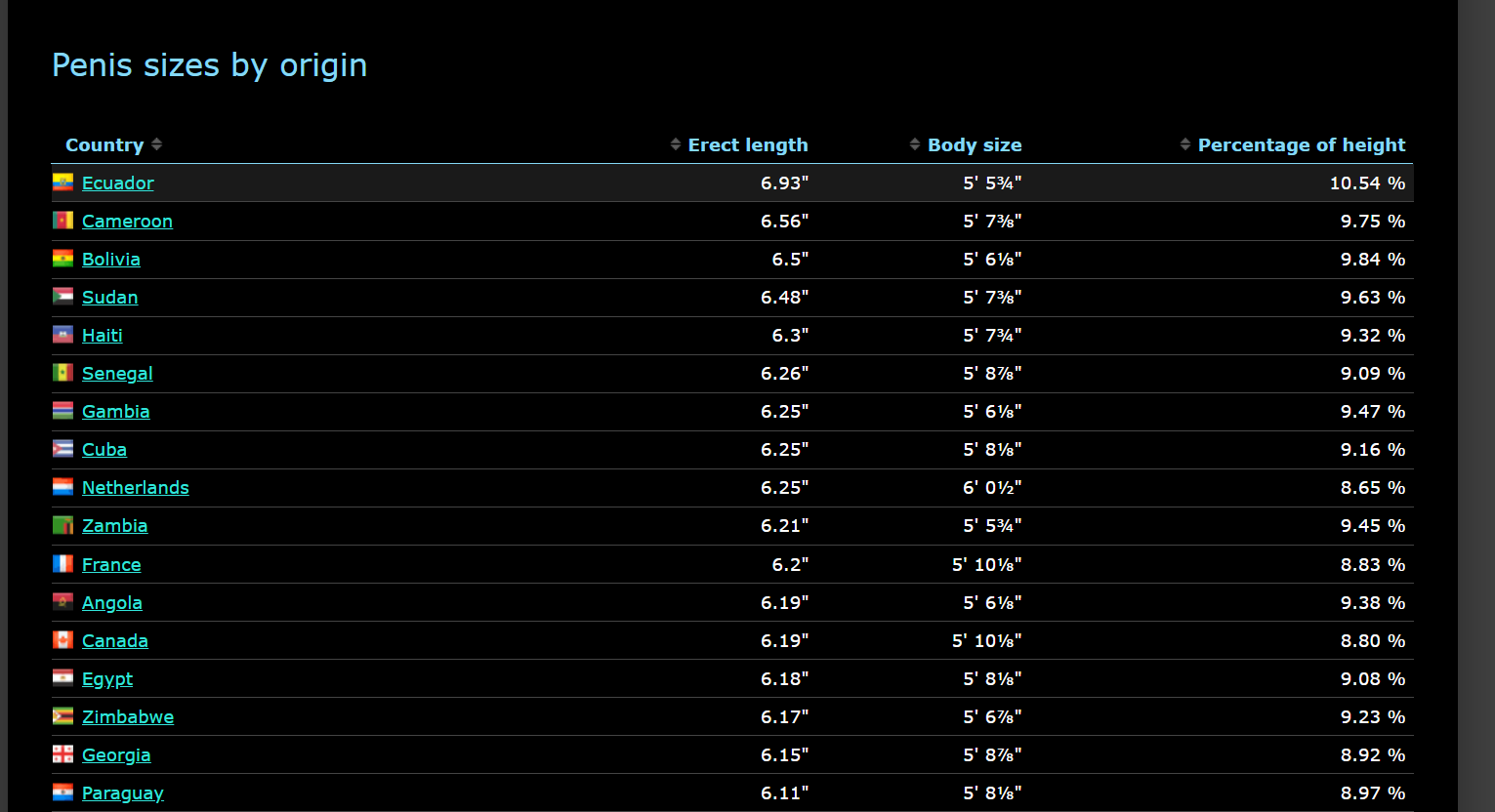Click the Canada flag icon

(62, 639)
